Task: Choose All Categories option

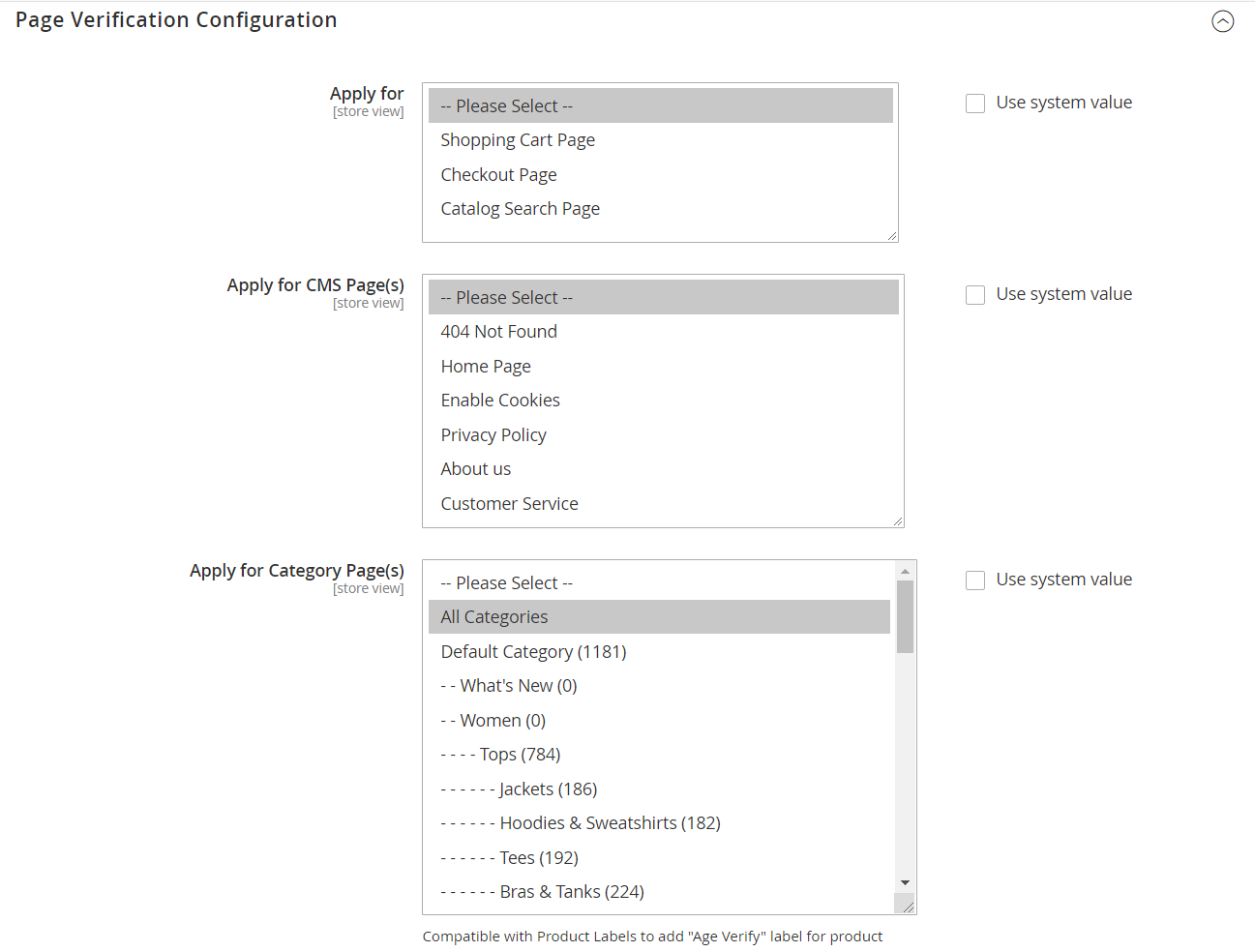Action: tap(494, 617)
